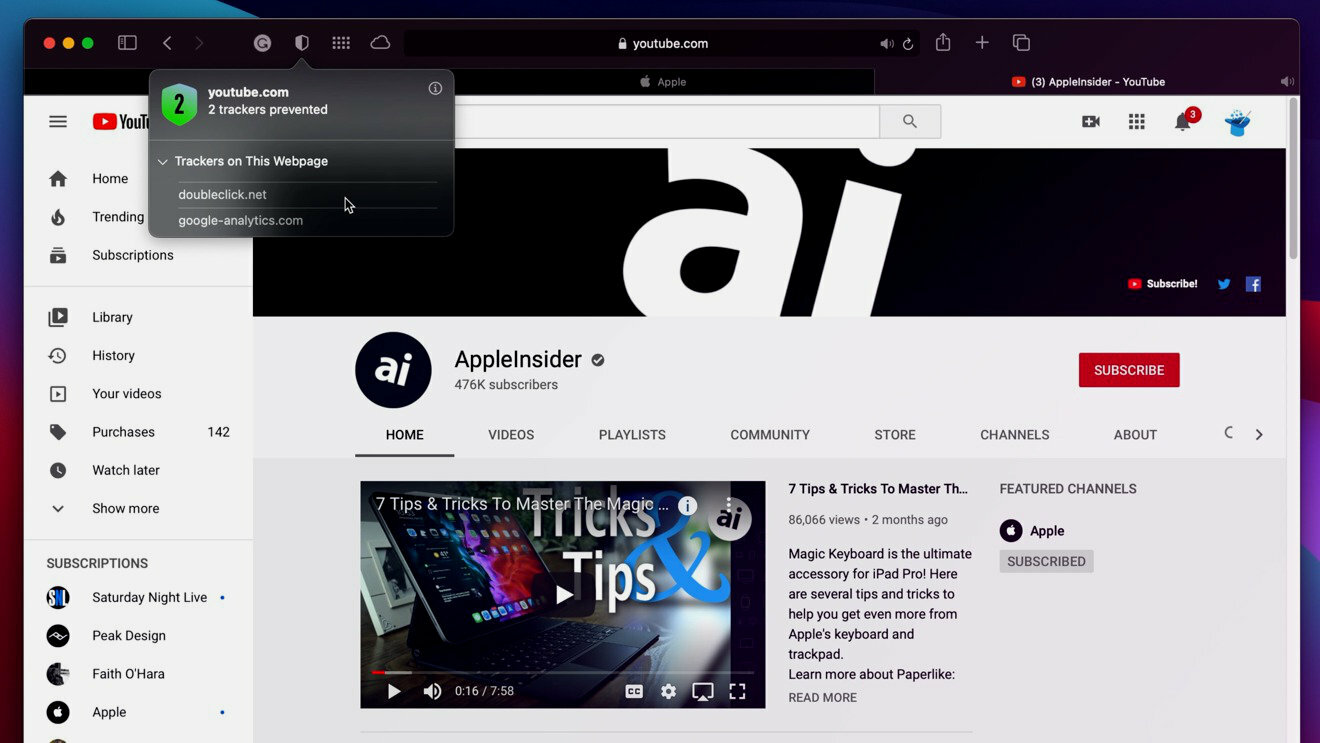Seek on the video progress bar
1320x743 pixels.
(x=563, y=672)
